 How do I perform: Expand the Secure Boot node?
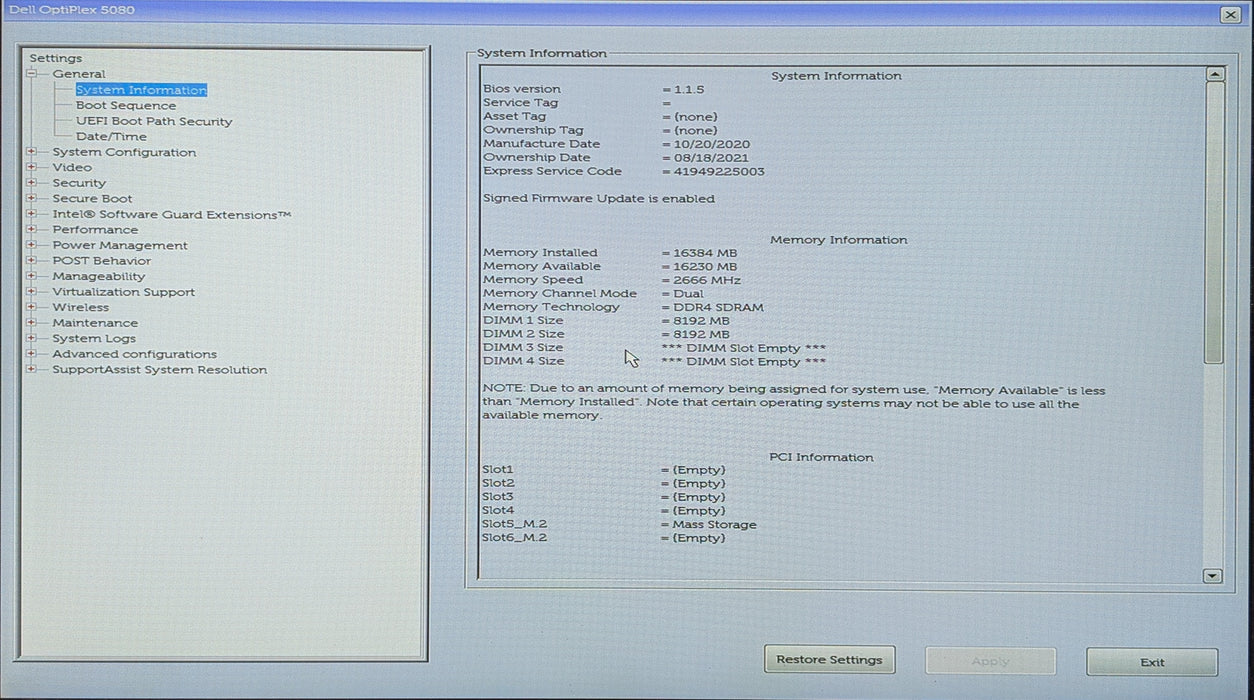click(x=32, y=199)
